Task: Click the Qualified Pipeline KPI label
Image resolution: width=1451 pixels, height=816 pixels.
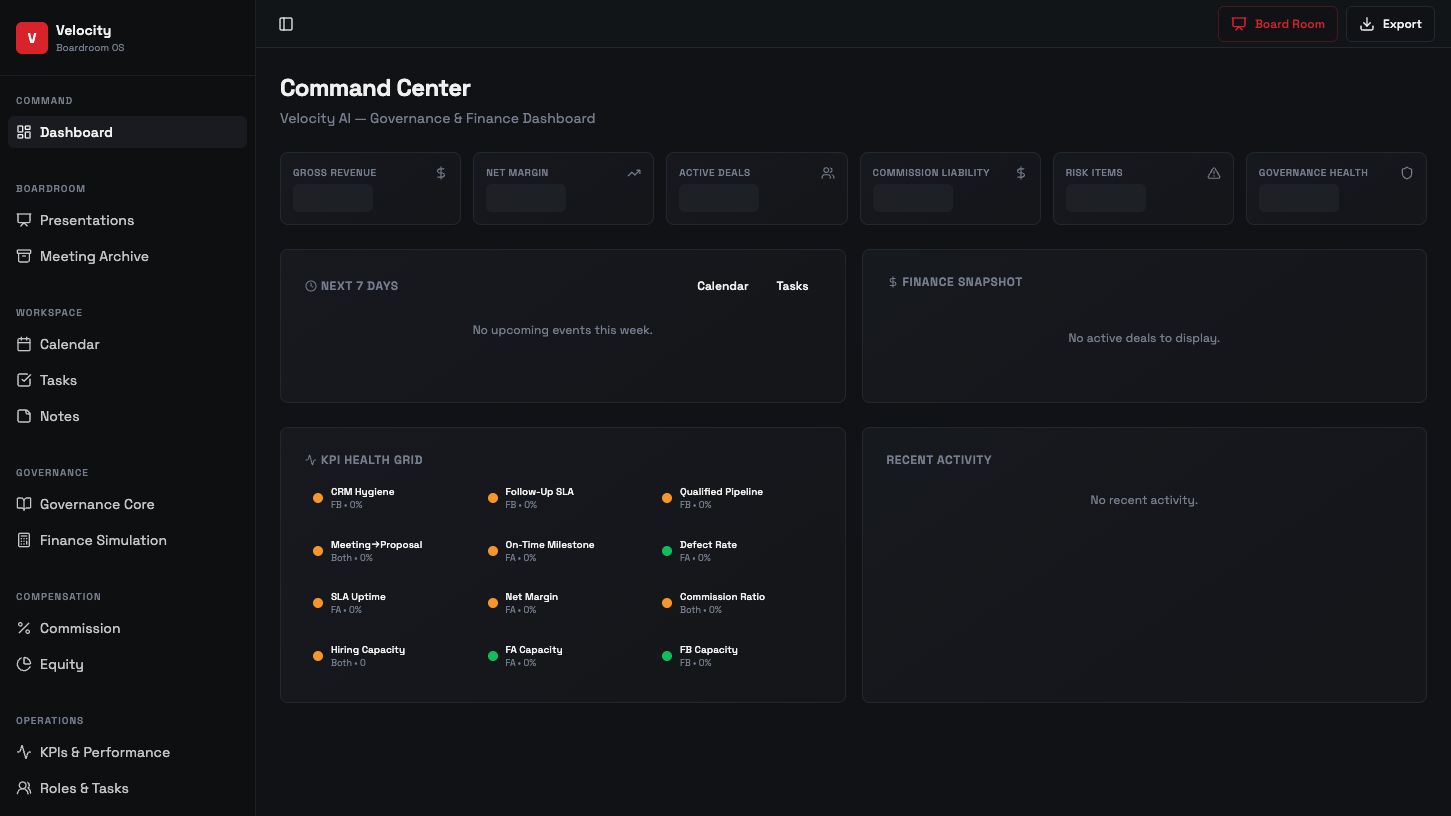Action: click(721, 492)
